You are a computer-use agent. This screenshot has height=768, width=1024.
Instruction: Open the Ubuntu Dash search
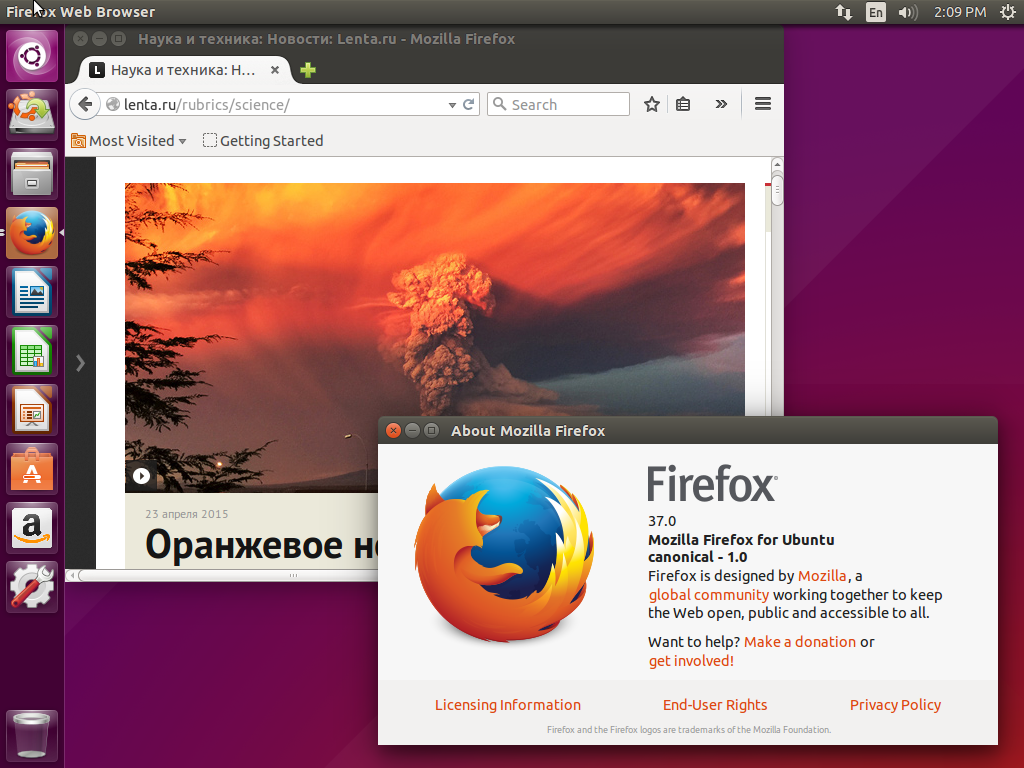point(32,56)
